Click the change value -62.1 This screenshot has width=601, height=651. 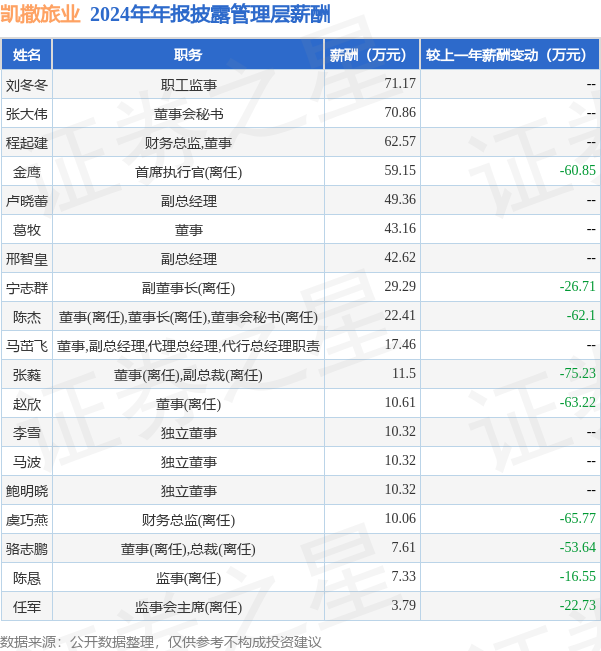(581, 316)
